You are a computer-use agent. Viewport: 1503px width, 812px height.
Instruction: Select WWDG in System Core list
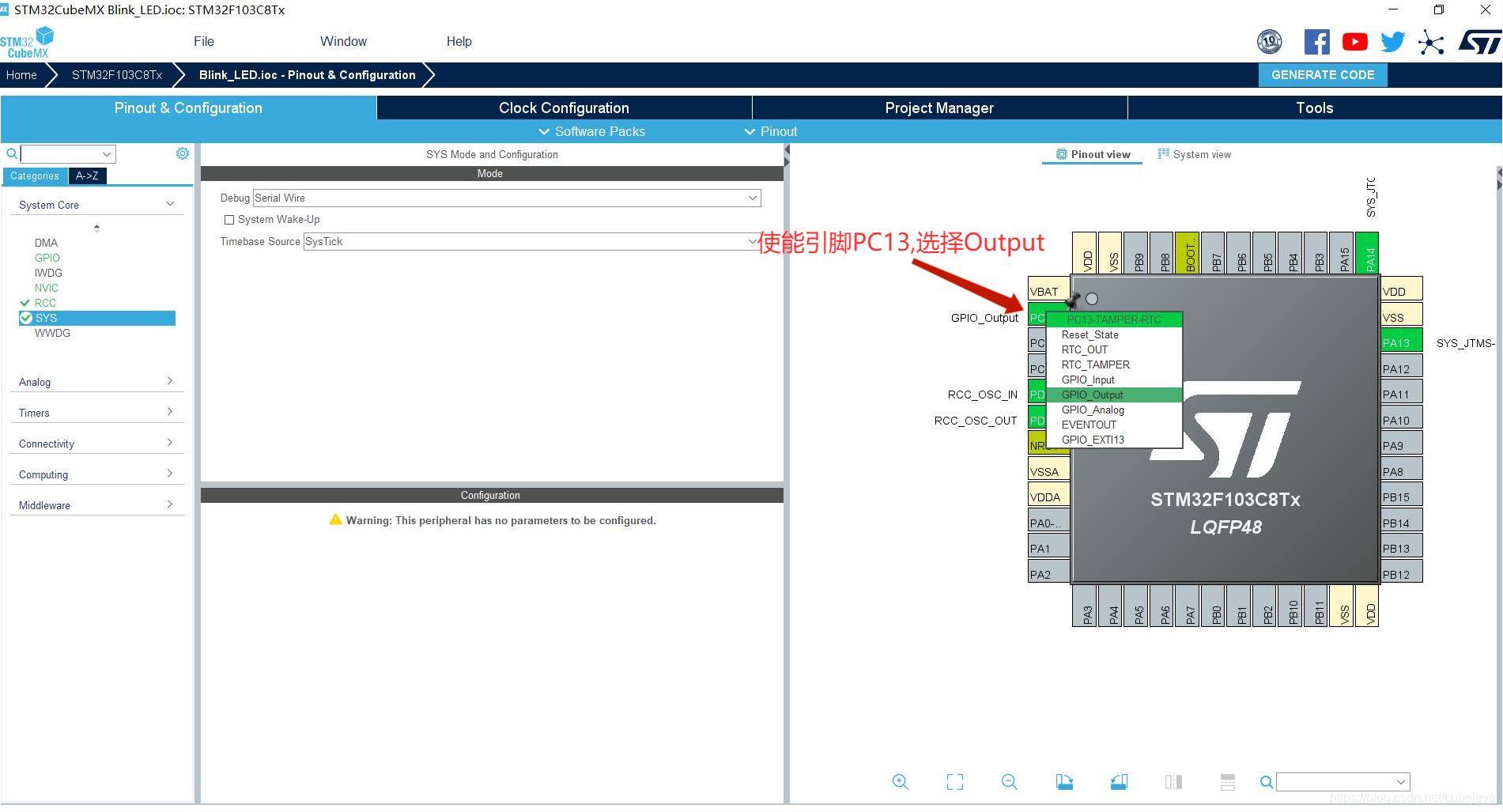[52, 333]
